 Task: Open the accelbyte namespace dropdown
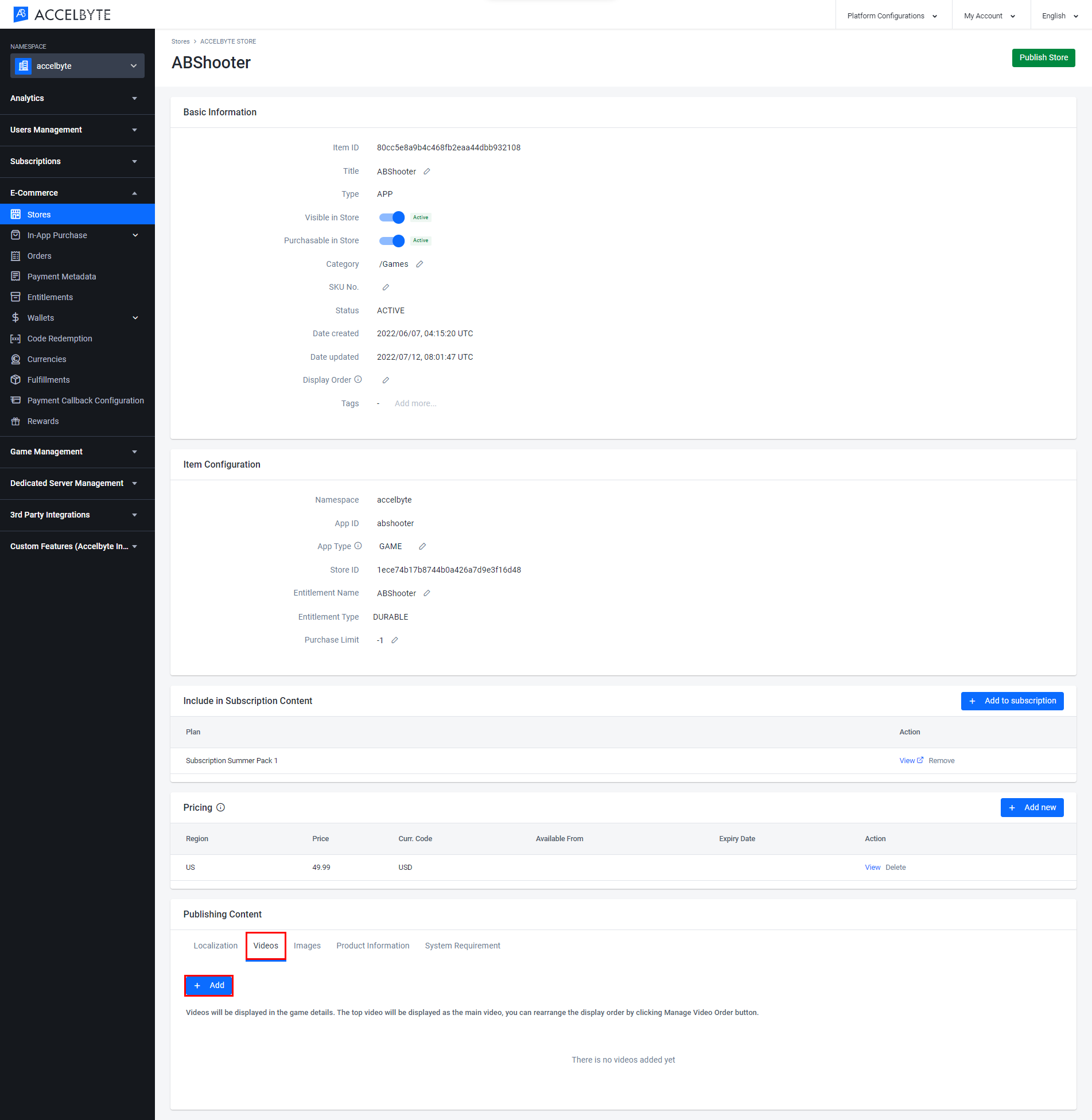77,66
